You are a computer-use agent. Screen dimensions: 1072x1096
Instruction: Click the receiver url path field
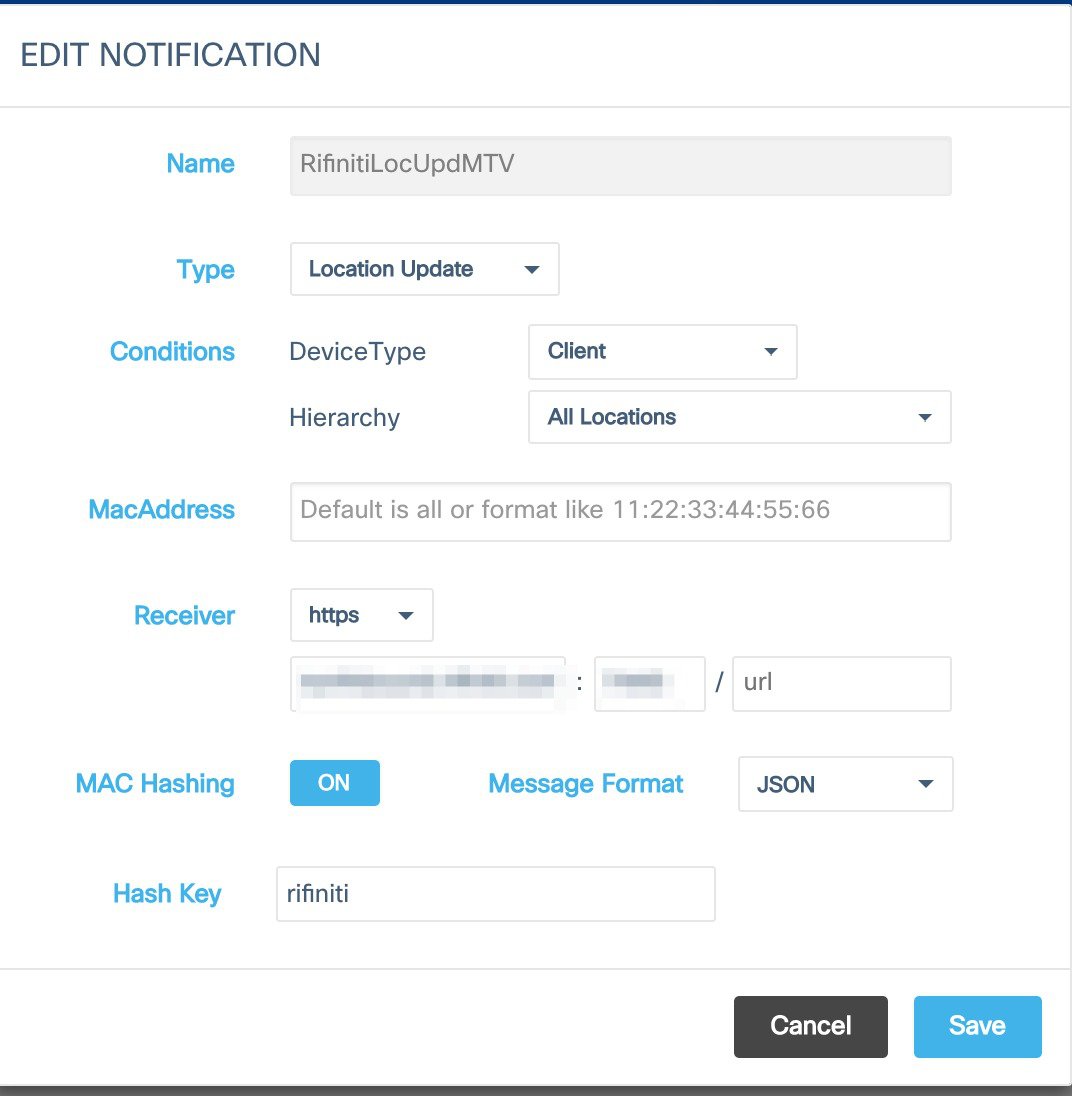841,684
